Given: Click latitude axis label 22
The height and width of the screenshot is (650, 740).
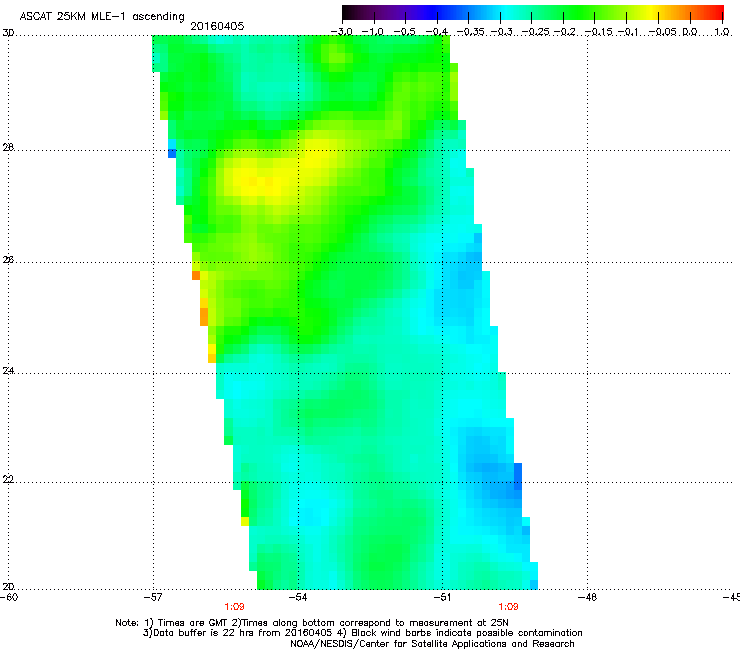Looking at the screenshot, I should click(x=8, y=479).
